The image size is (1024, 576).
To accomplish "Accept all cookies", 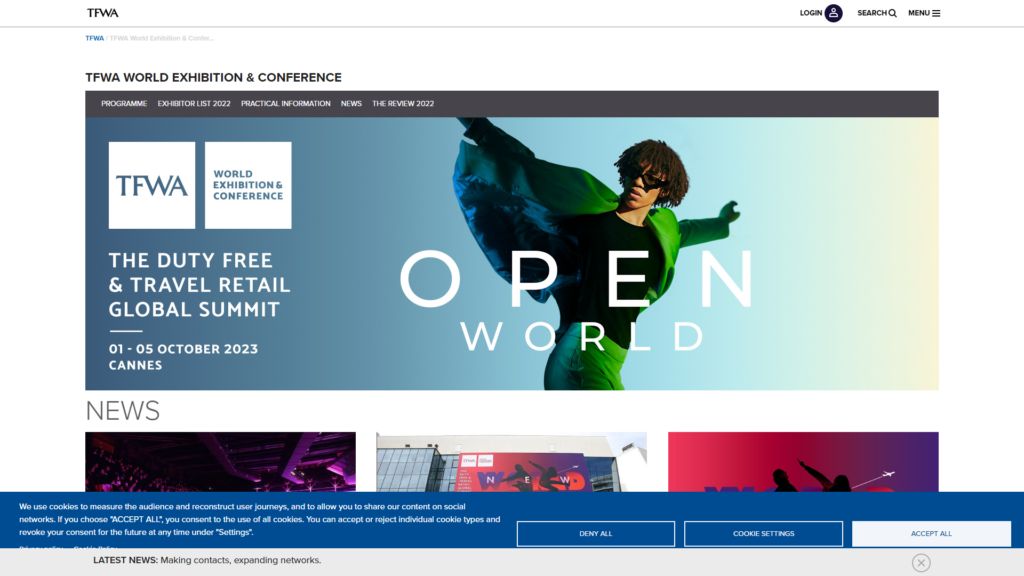I will tap(931, 534).
